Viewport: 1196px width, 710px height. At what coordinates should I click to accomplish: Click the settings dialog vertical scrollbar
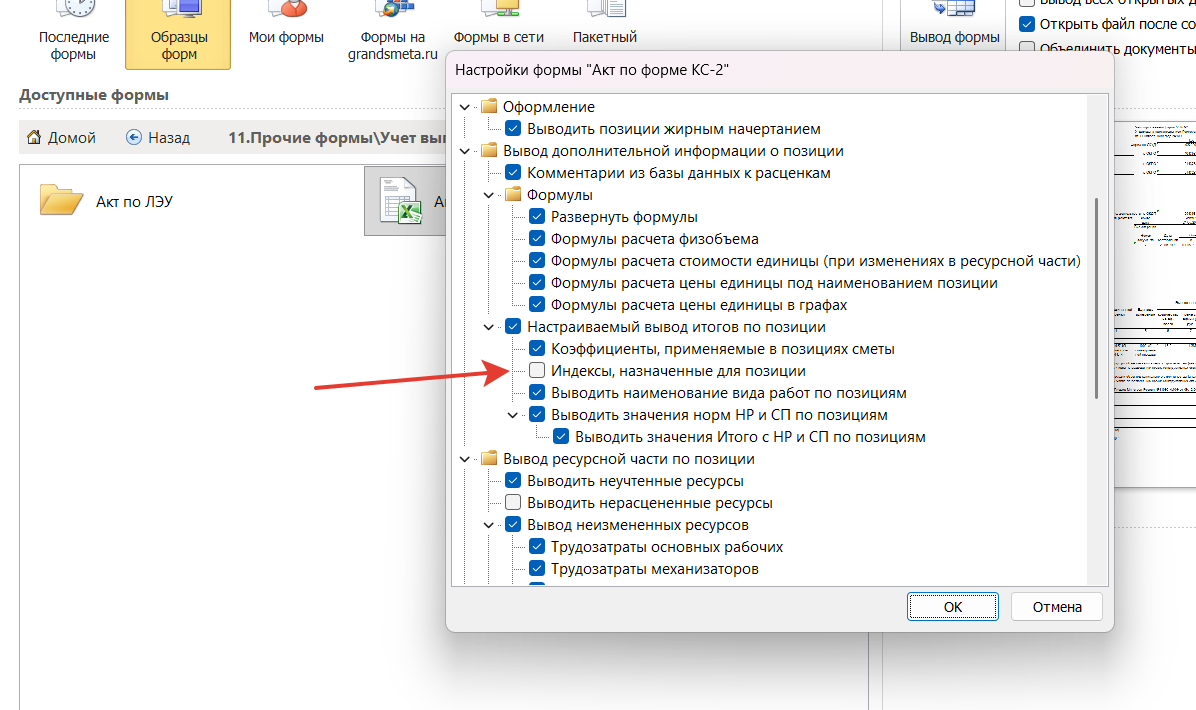[1096, 297]
